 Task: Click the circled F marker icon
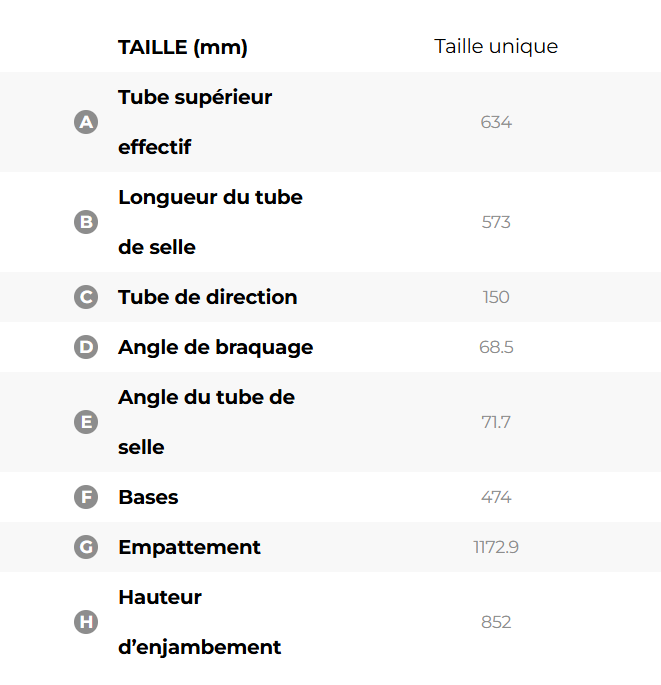[x=86, y=497]
